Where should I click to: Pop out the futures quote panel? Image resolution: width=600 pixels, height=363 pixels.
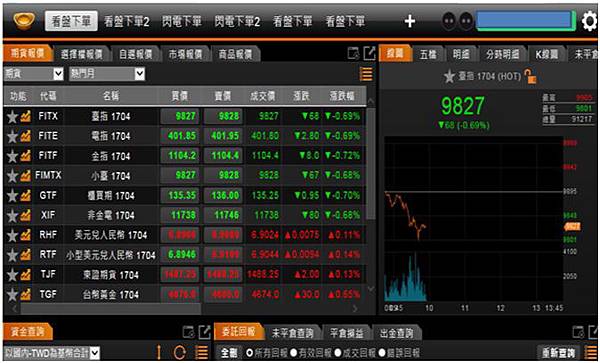[x=369, y=54]
